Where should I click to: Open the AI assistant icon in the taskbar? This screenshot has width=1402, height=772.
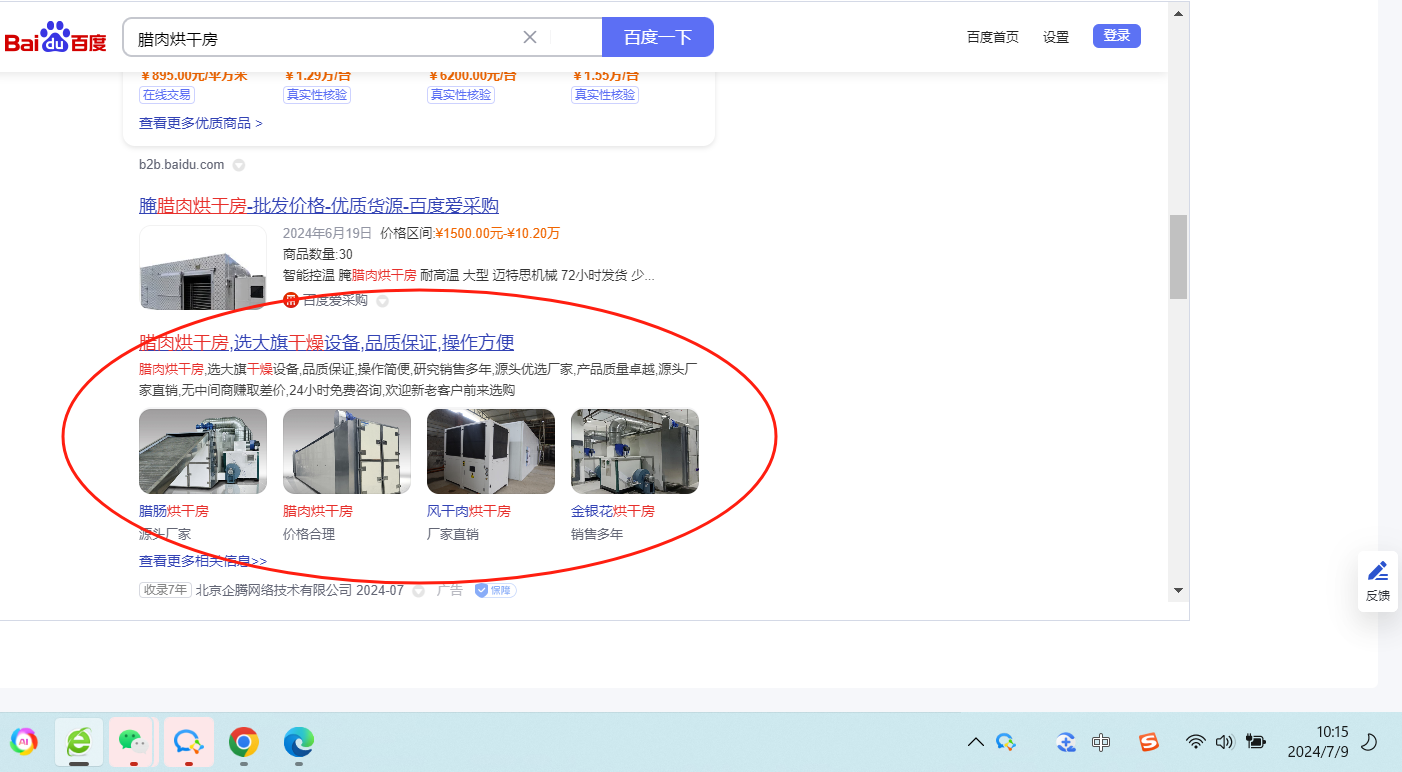(23, 741)
